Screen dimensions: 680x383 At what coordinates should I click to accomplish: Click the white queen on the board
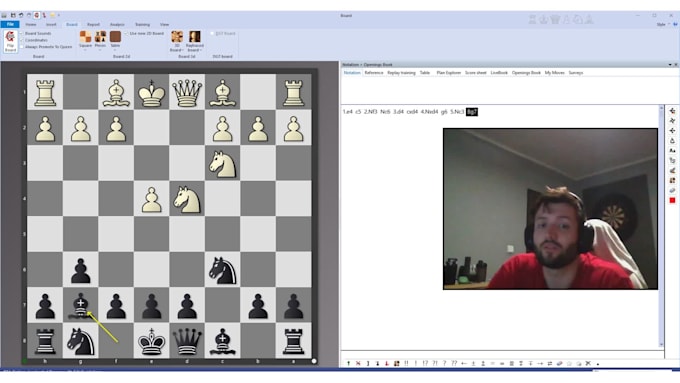(187, 92)
